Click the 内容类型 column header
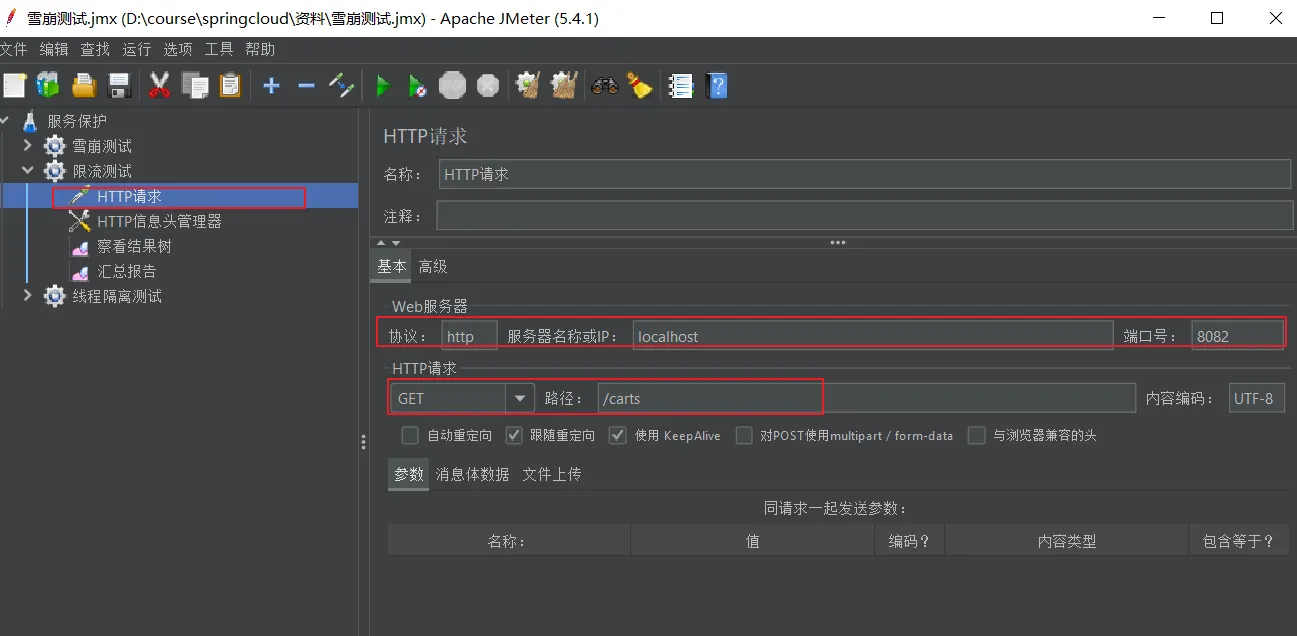Image resolution: width=1297 pixels, height=636 pixels. click(x=1067, y=541)
